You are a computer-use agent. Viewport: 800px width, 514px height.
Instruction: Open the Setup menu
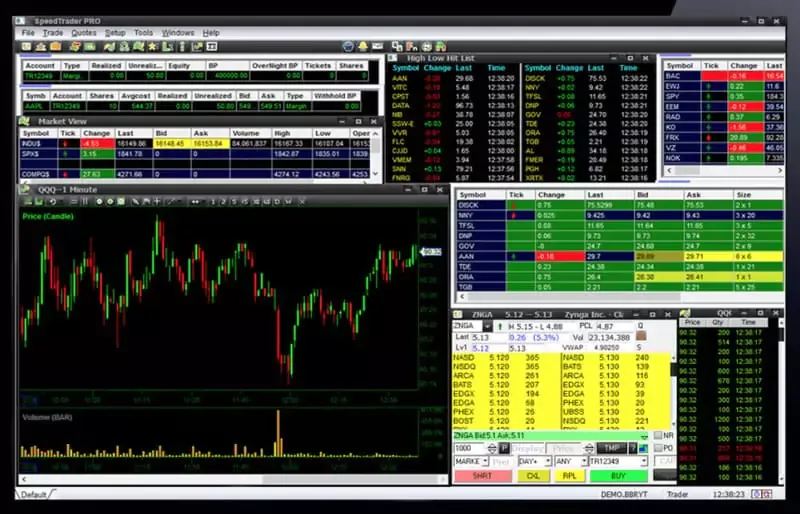pyautogui.click(x=115, y=33)
